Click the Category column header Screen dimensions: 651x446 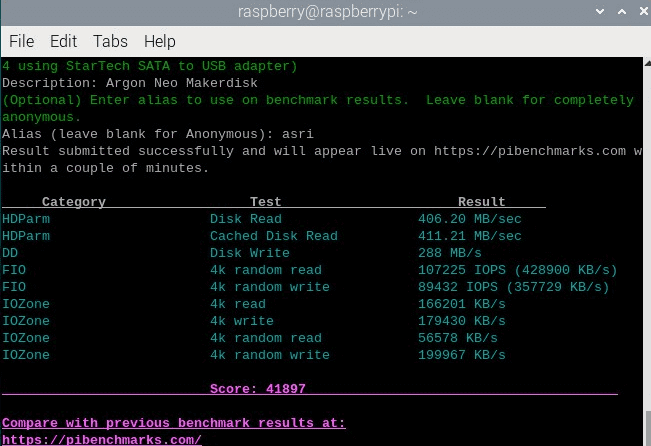73,202
